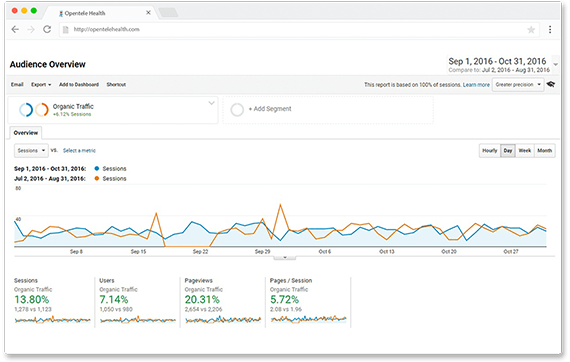Select the Opentele Health browser tab

pos(101,13)
